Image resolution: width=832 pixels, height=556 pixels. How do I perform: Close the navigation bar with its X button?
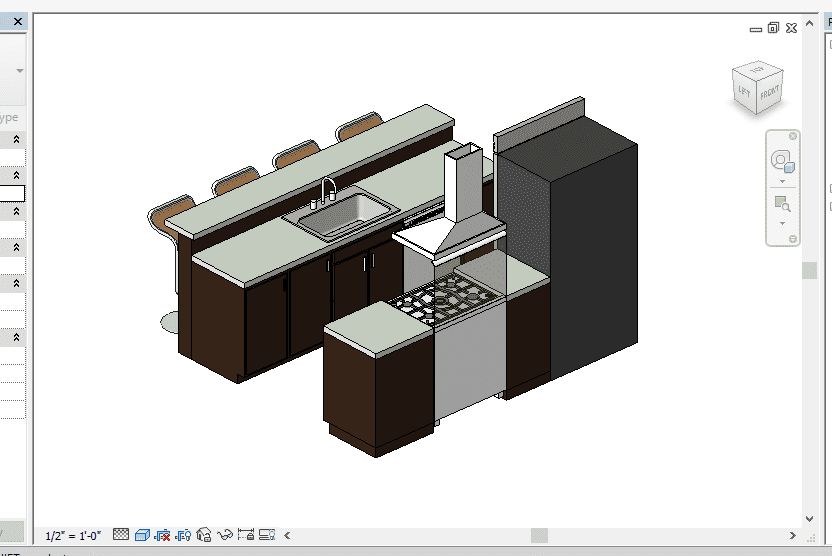point(793,136)
